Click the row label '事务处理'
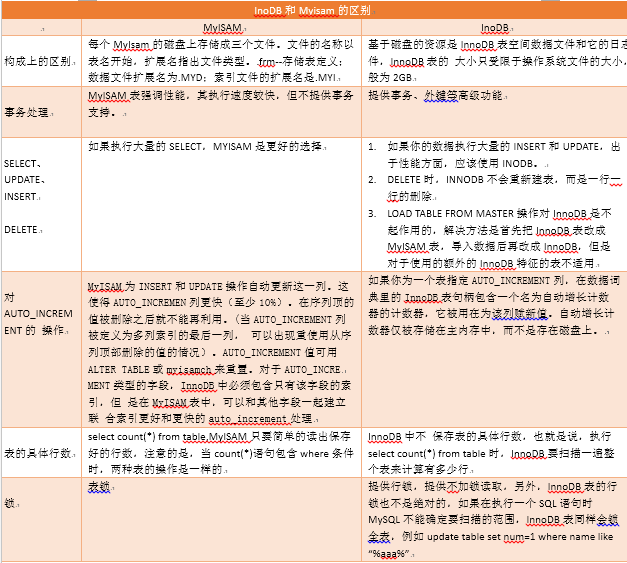Image resolution: width=627 pixels, height=563 pixels. pos(26,112)
